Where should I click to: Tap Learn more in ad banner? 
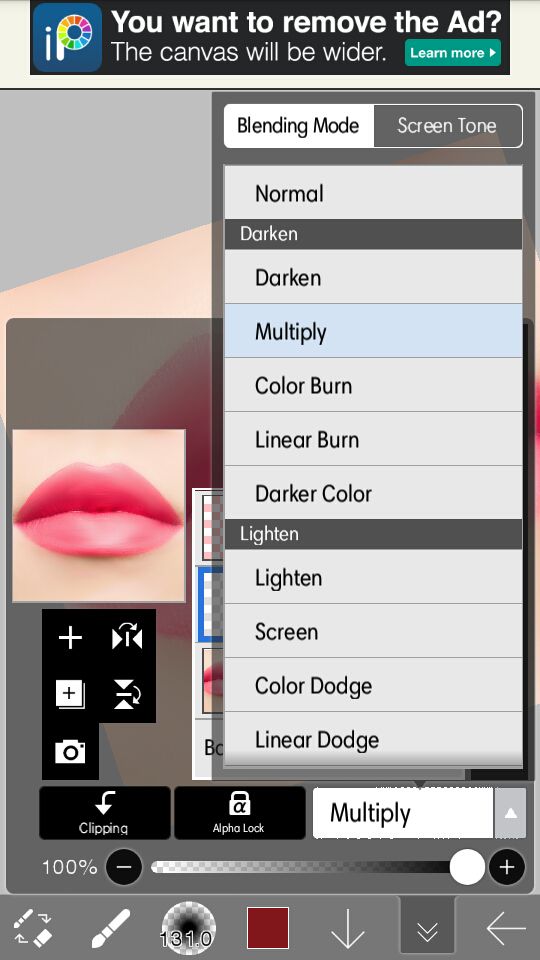[452, 53]
